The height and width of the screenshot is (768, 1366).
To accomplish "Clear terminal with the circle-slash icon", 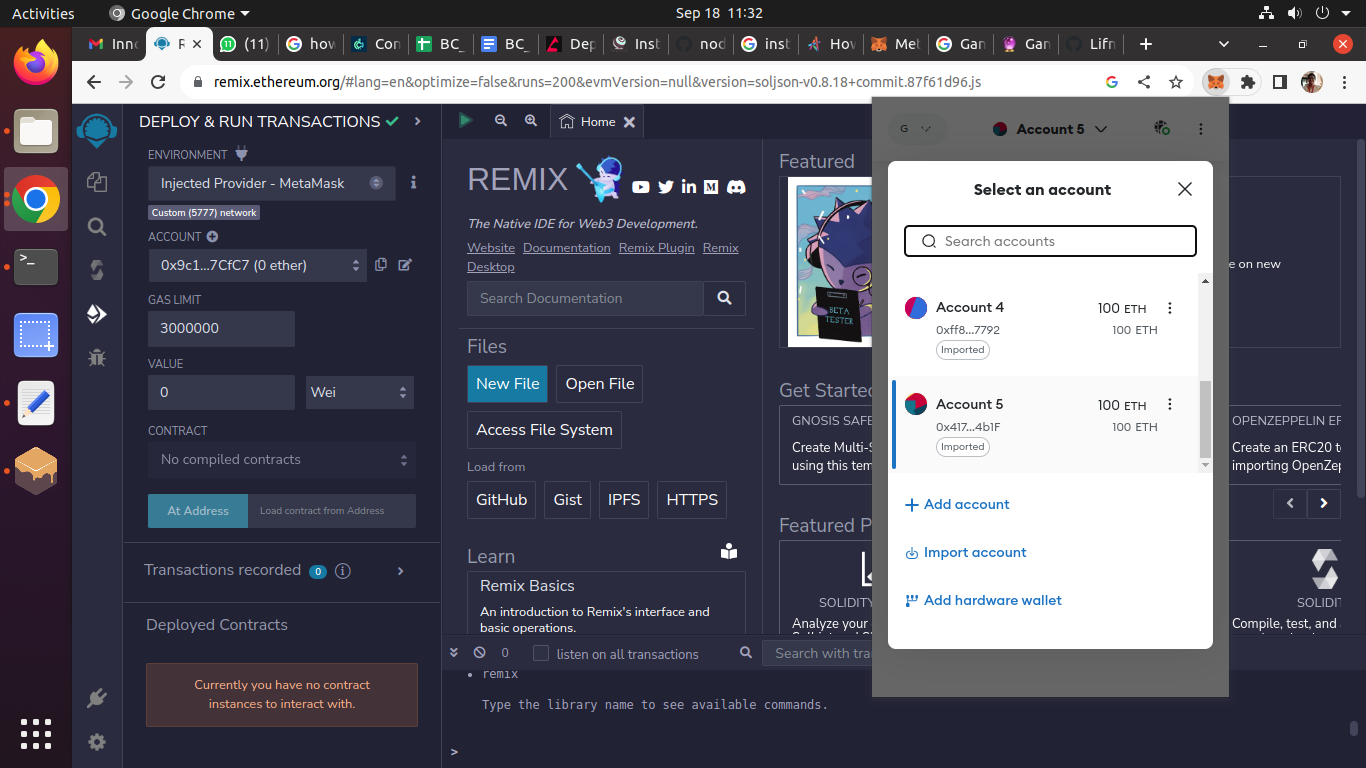I will pos(479,653).
